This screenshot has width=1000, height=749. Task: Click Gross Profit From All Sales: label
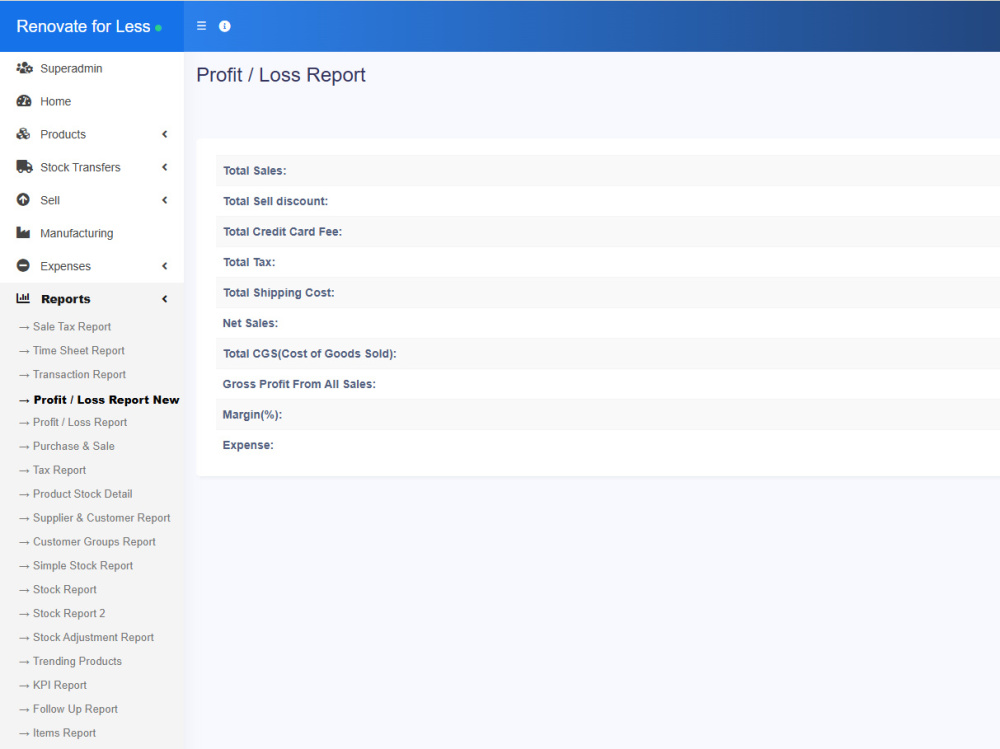pos(299,384)
